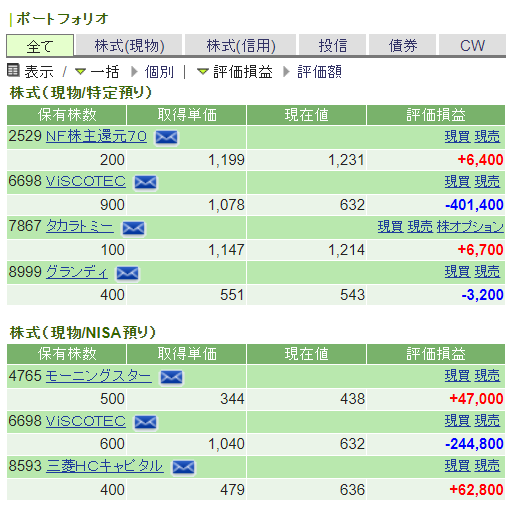Click the table icon next to 表示
The image size is (516, 513).
click(13, 70)
